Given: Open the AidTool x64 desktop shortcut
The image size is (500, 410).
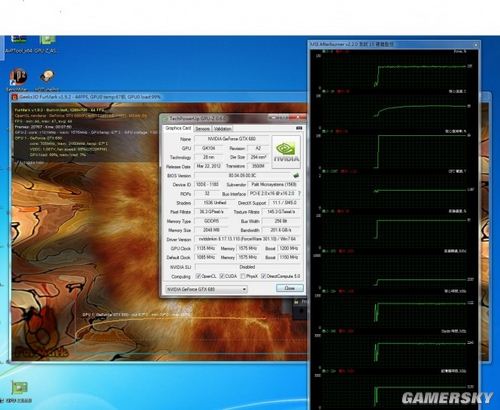Looking at the screenshot, I should coord(18,44).
